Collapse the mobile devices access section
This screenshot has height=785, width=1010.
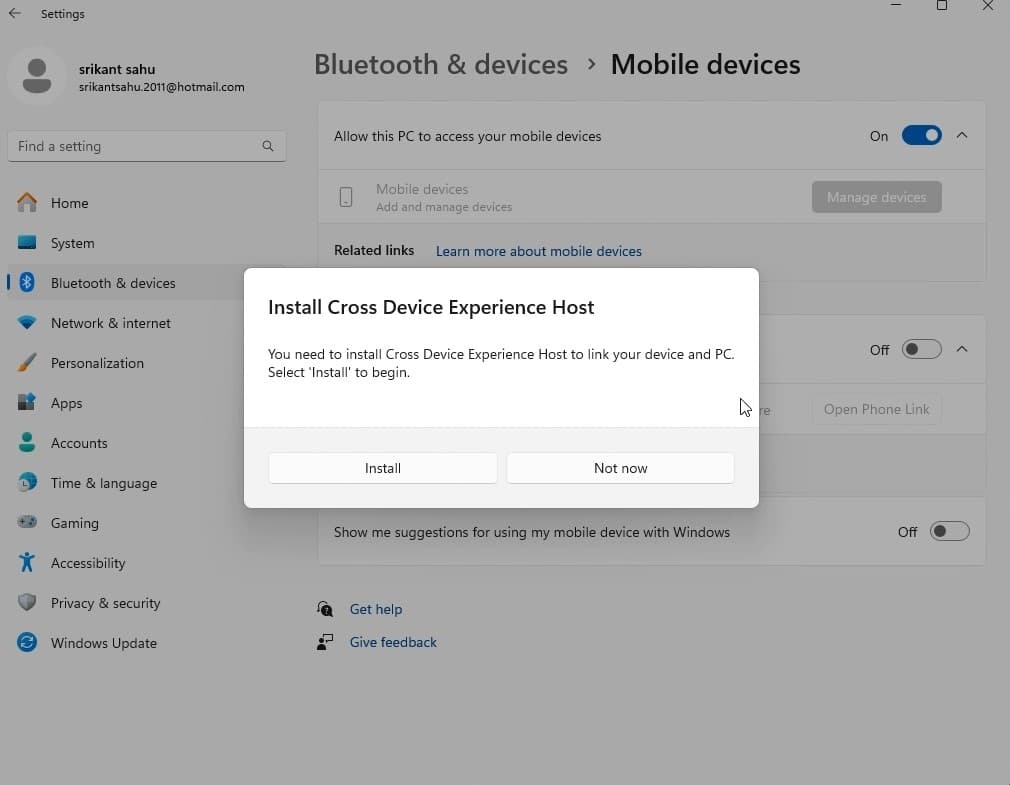(x=962, y=136)
